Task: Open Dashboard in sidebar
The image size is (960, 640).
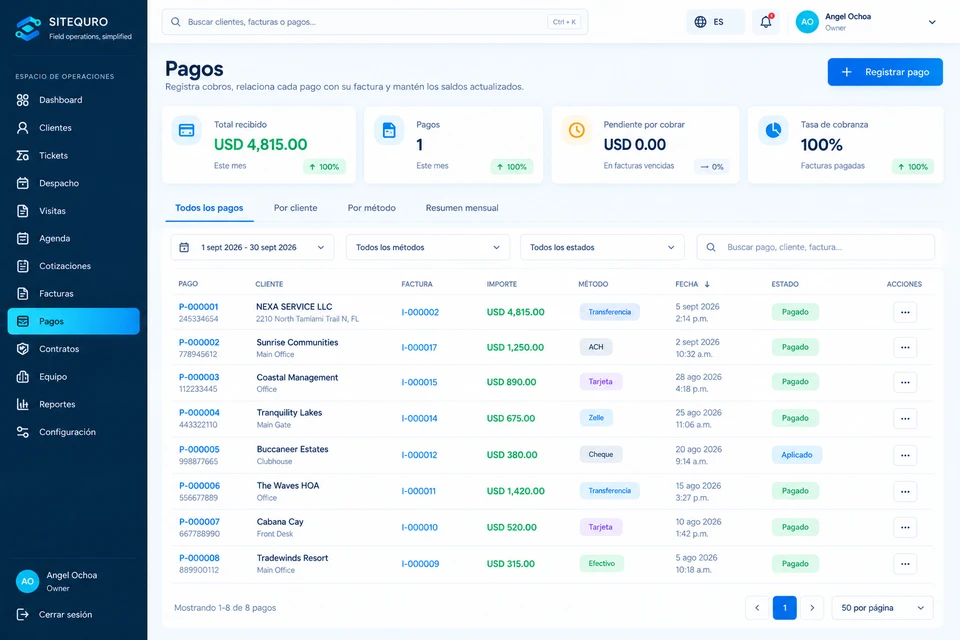Action: coord(73,100)
